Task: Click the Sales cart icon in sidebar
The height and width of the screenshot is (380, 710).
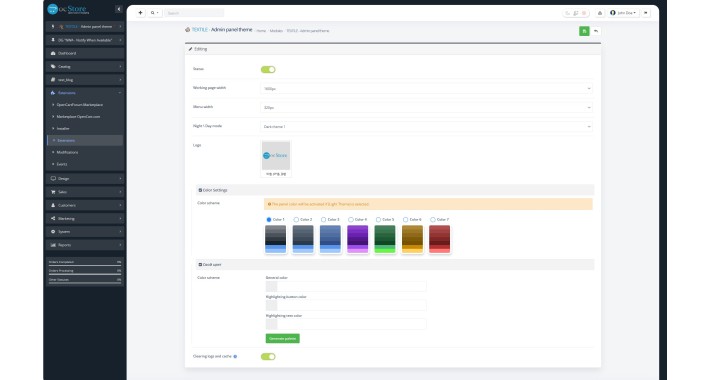Action: click(x=53, y=192)
